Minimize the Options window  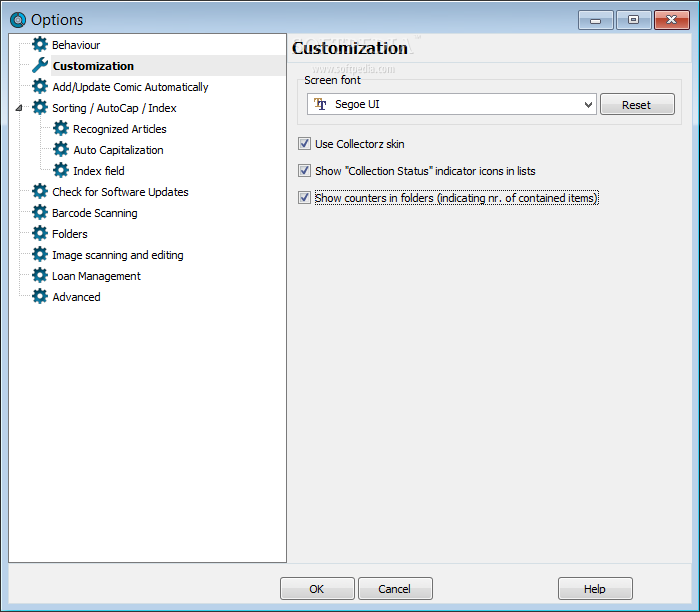pos(596,20)
